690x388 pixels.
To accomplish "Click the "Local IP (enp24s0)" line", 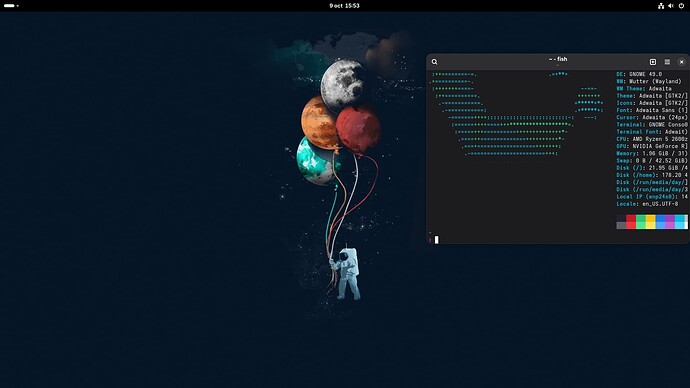I will coord(652,197).
